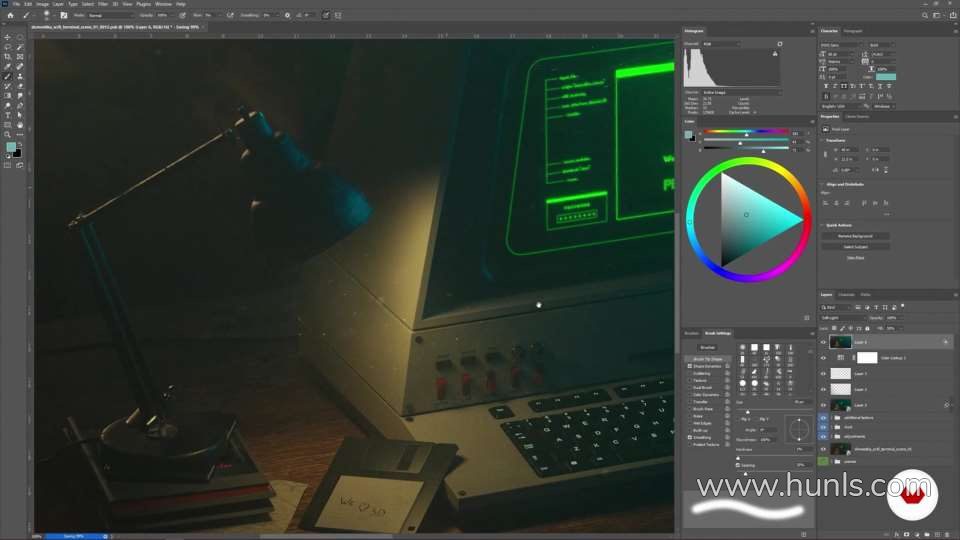Refresh the histogram with uncached data
This screenshot has width=960, height=540.
(779, 44)
